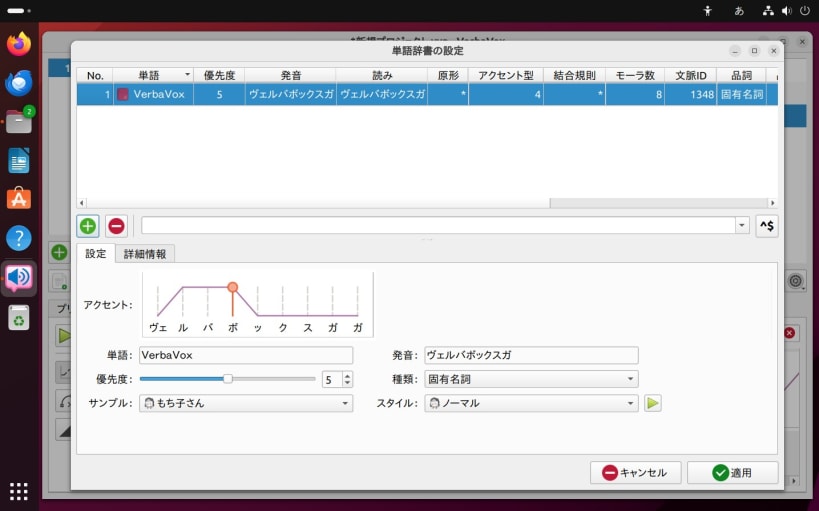Remove selected word with red minus icon
This screenshot has height=511, width=819.
point(116,226)
